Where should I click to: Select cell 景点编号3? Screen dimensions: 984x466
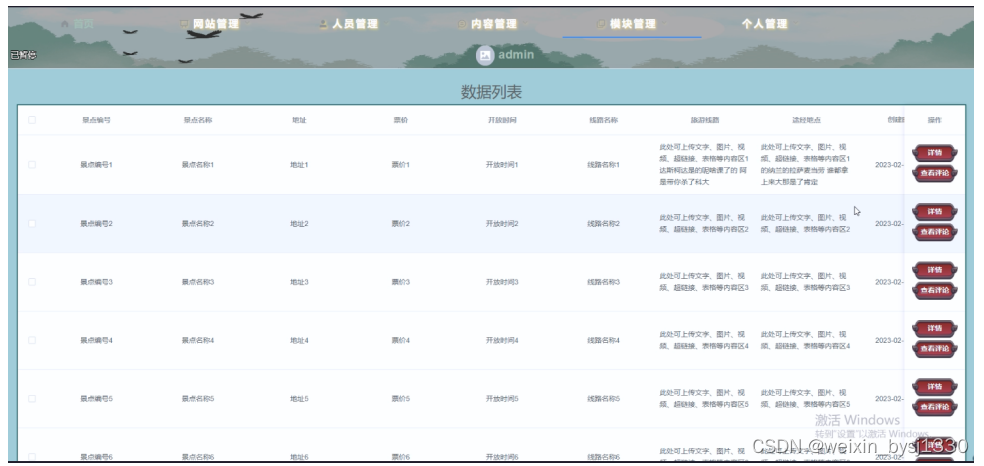pos(96,282)
